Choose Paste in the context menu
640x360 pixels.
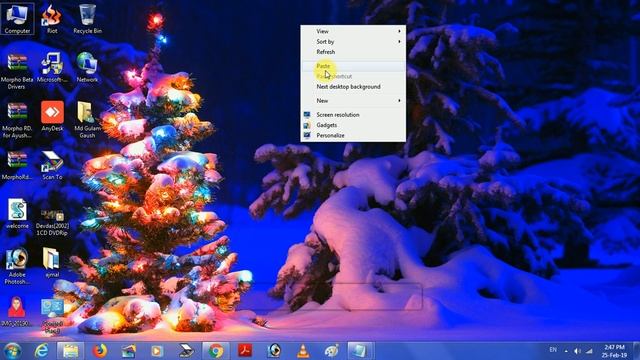coord(353,66)
